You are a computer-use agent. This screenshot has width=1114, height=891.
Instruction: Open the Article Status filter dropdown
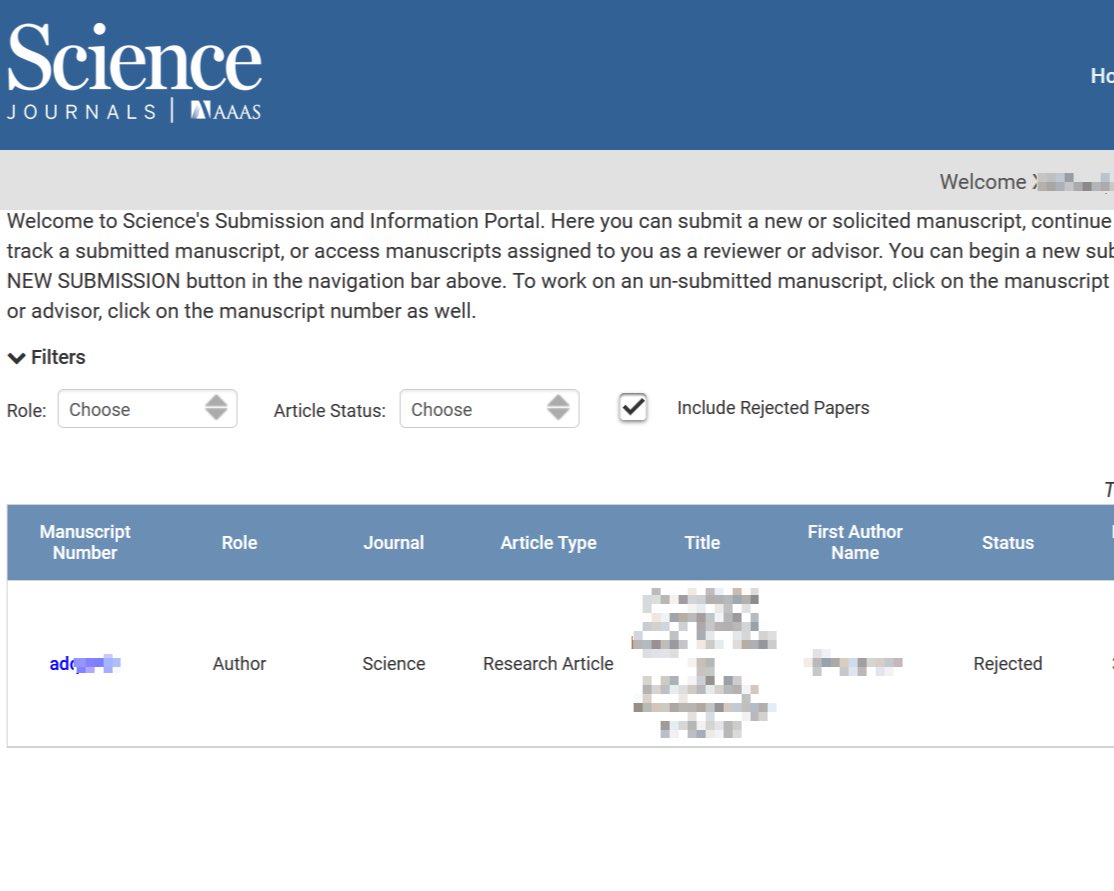pos(490,409)
